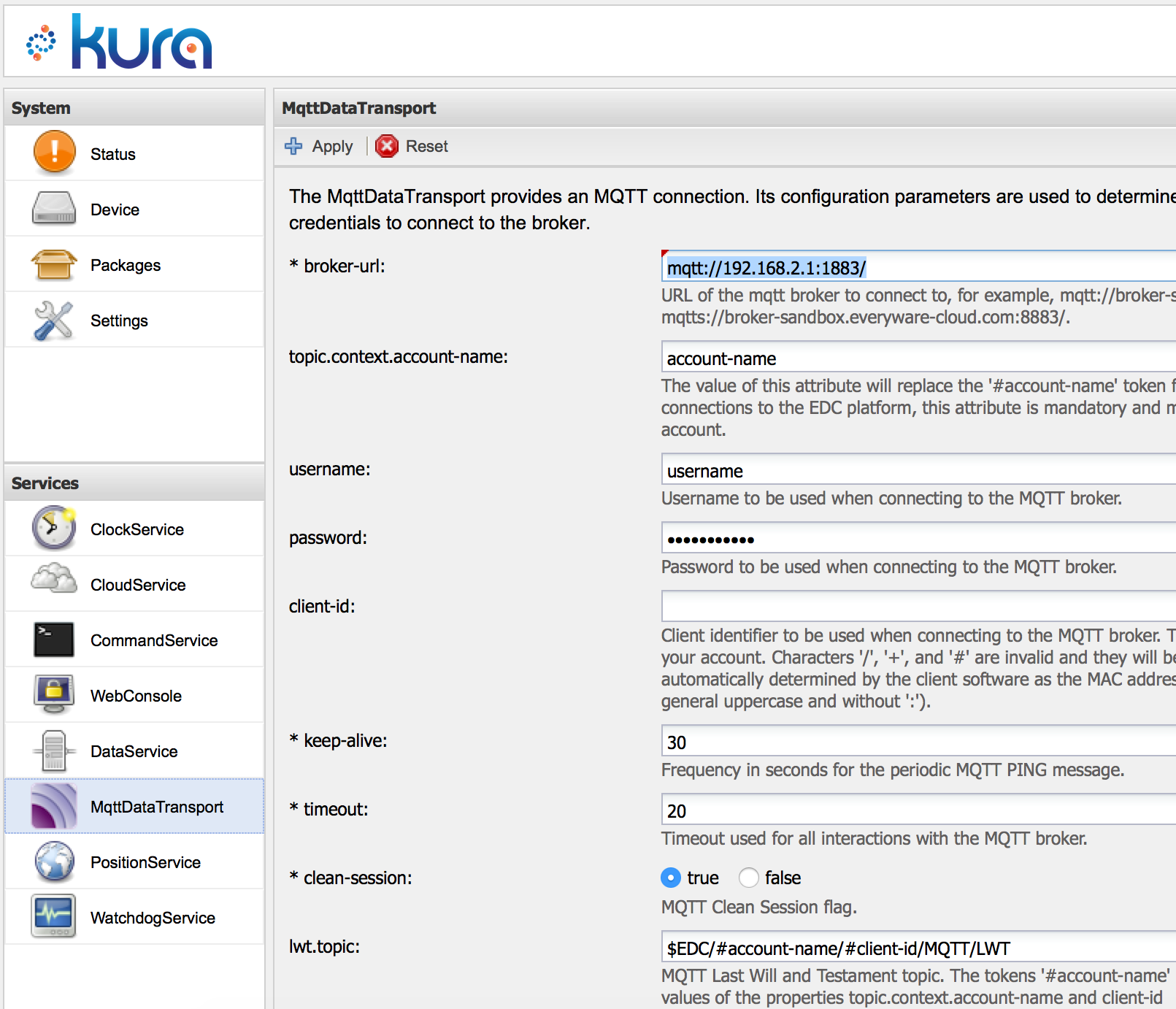
Task: Open Packages from the System sidebar
Action: coord(54,264)
